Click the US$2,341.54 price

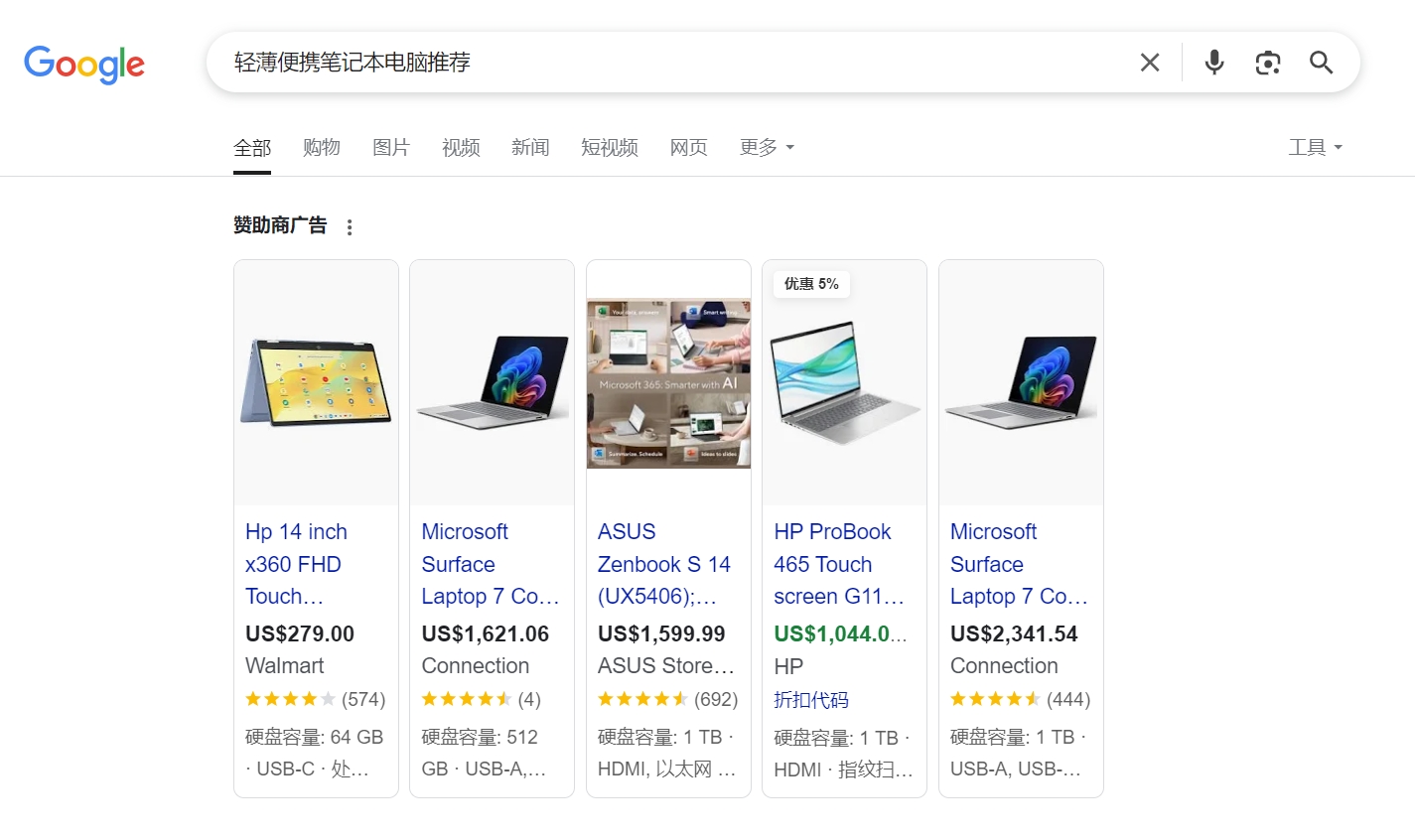1014,633
